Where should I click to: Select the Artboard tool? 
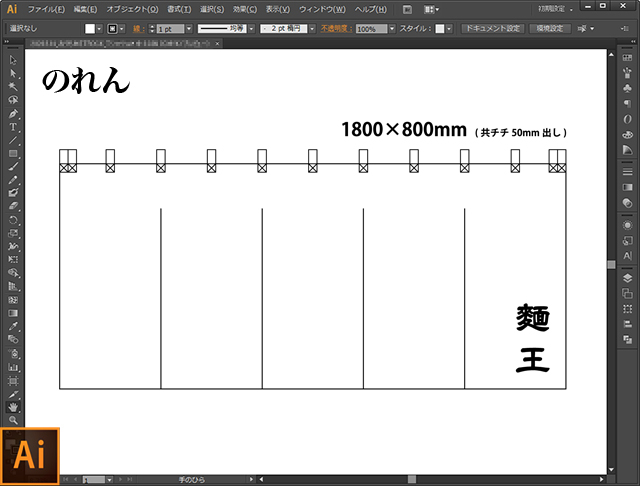(x=13, y=381)
